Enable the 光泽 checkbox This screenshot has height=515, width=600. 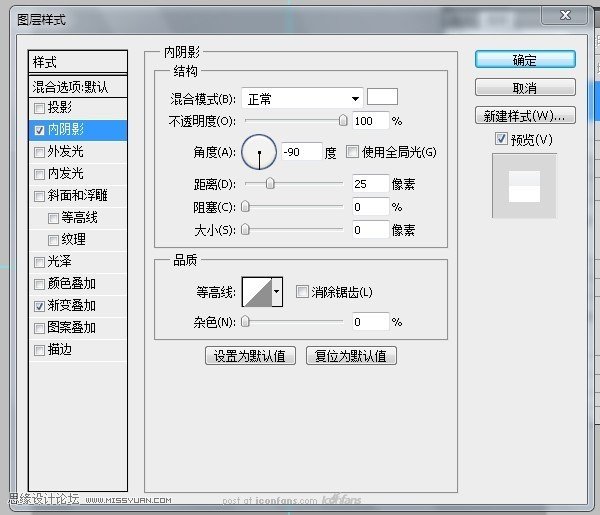[x=39, y=262]
